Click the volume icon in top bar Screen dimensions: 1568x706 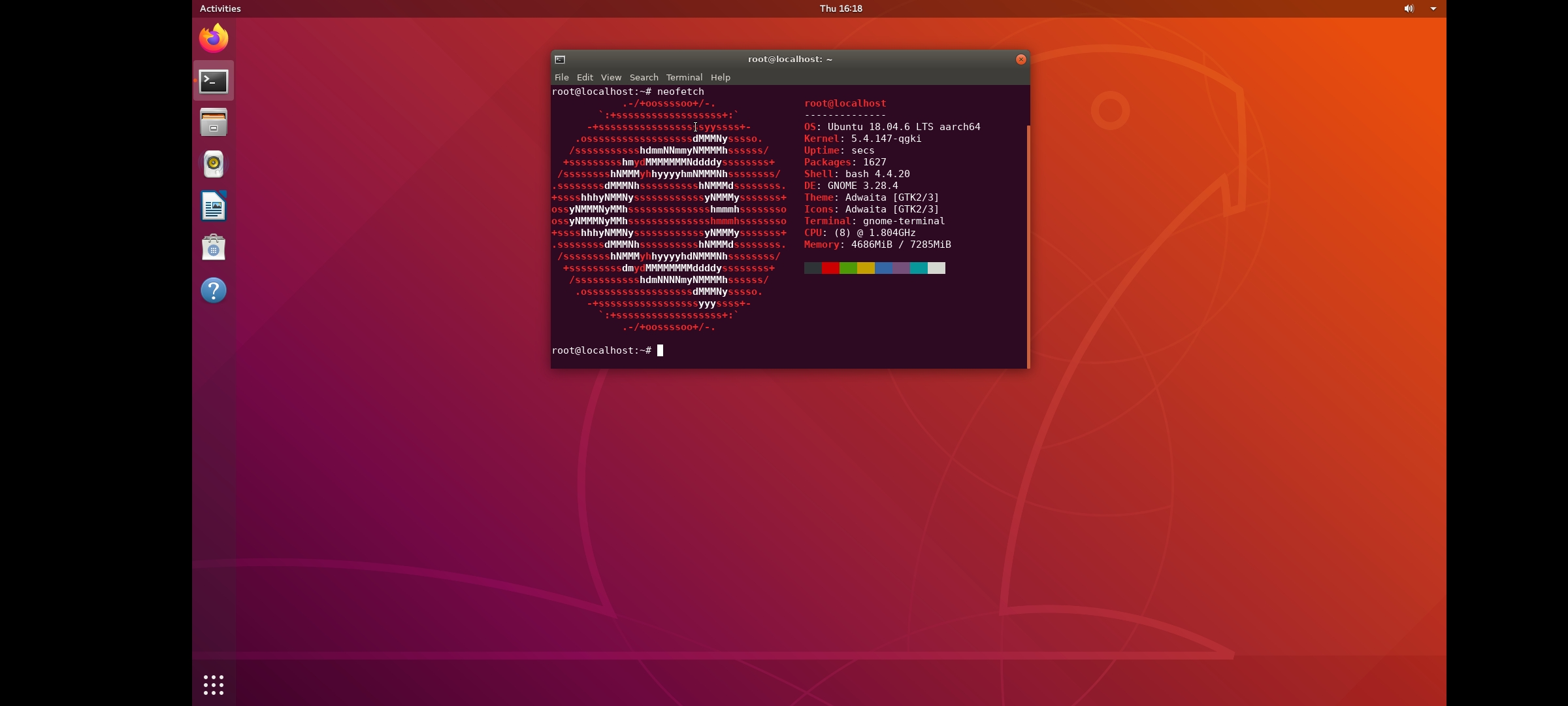[1409, 8]
